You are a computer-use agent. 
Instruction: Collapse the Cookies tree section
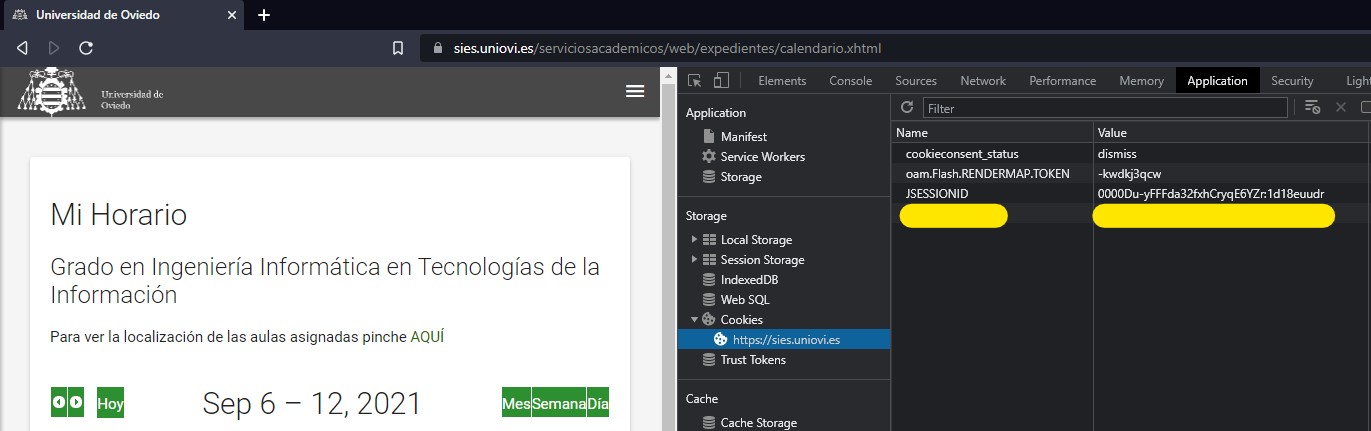point(694,320)
